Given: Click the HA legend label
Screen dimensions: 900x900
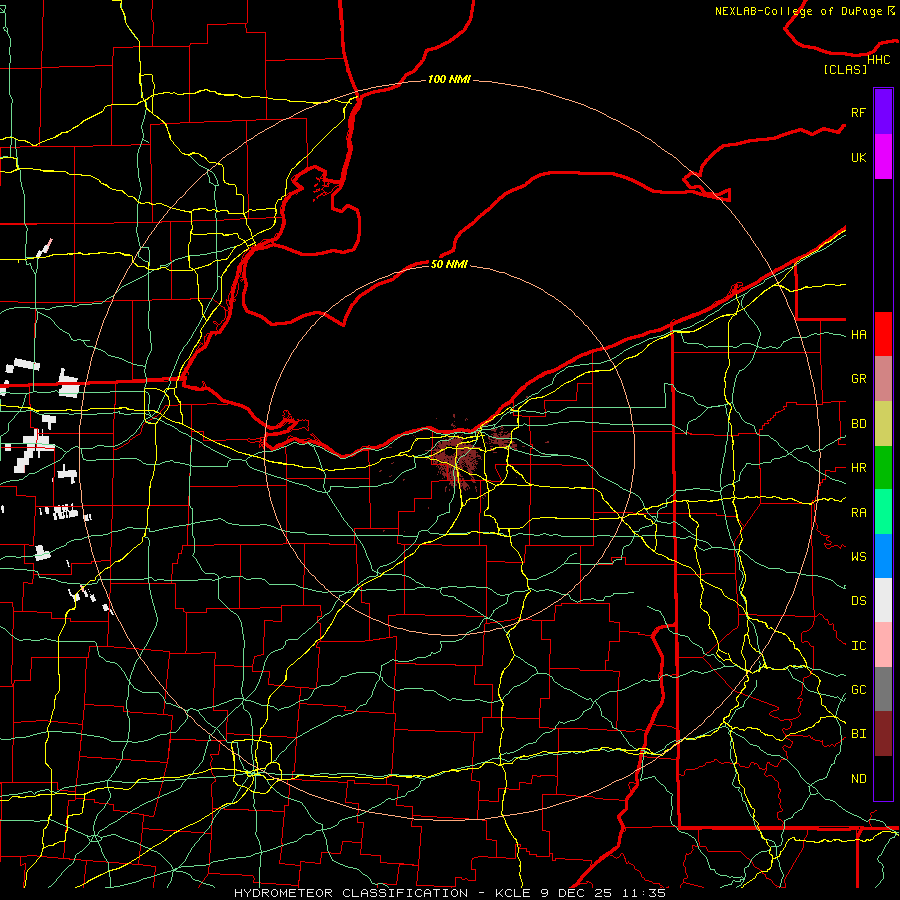Looking at the screenshot, I should tap(859, 335).
